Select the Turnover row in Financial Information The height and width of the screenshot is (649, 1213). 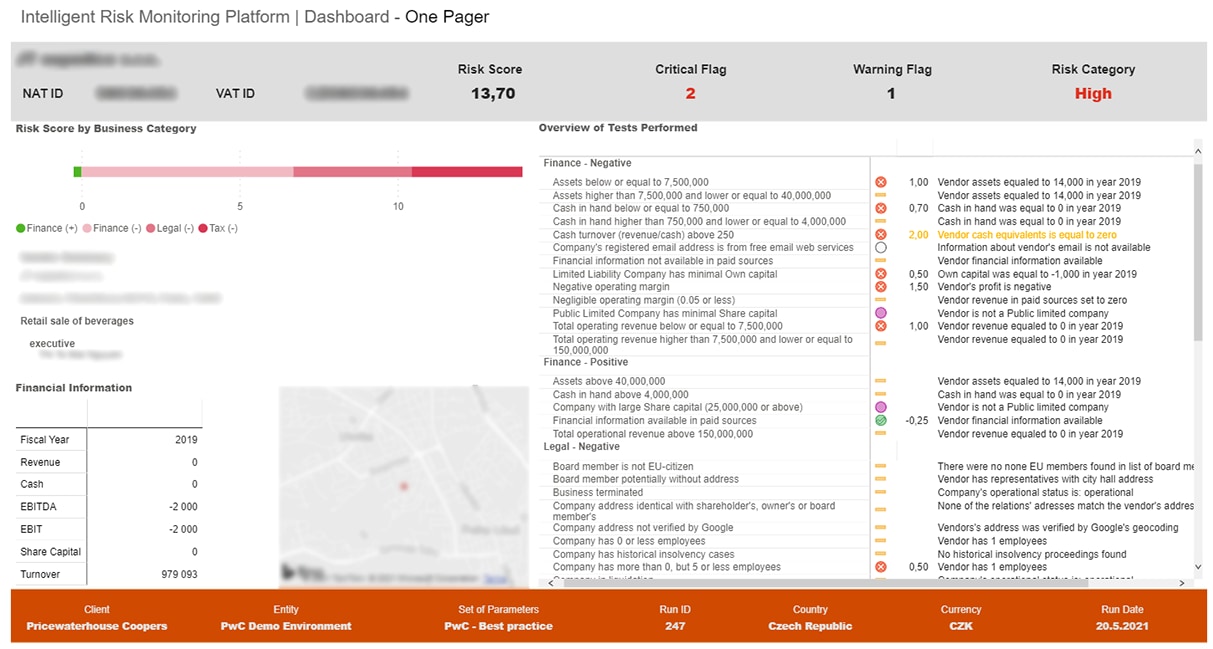point(108,574)
